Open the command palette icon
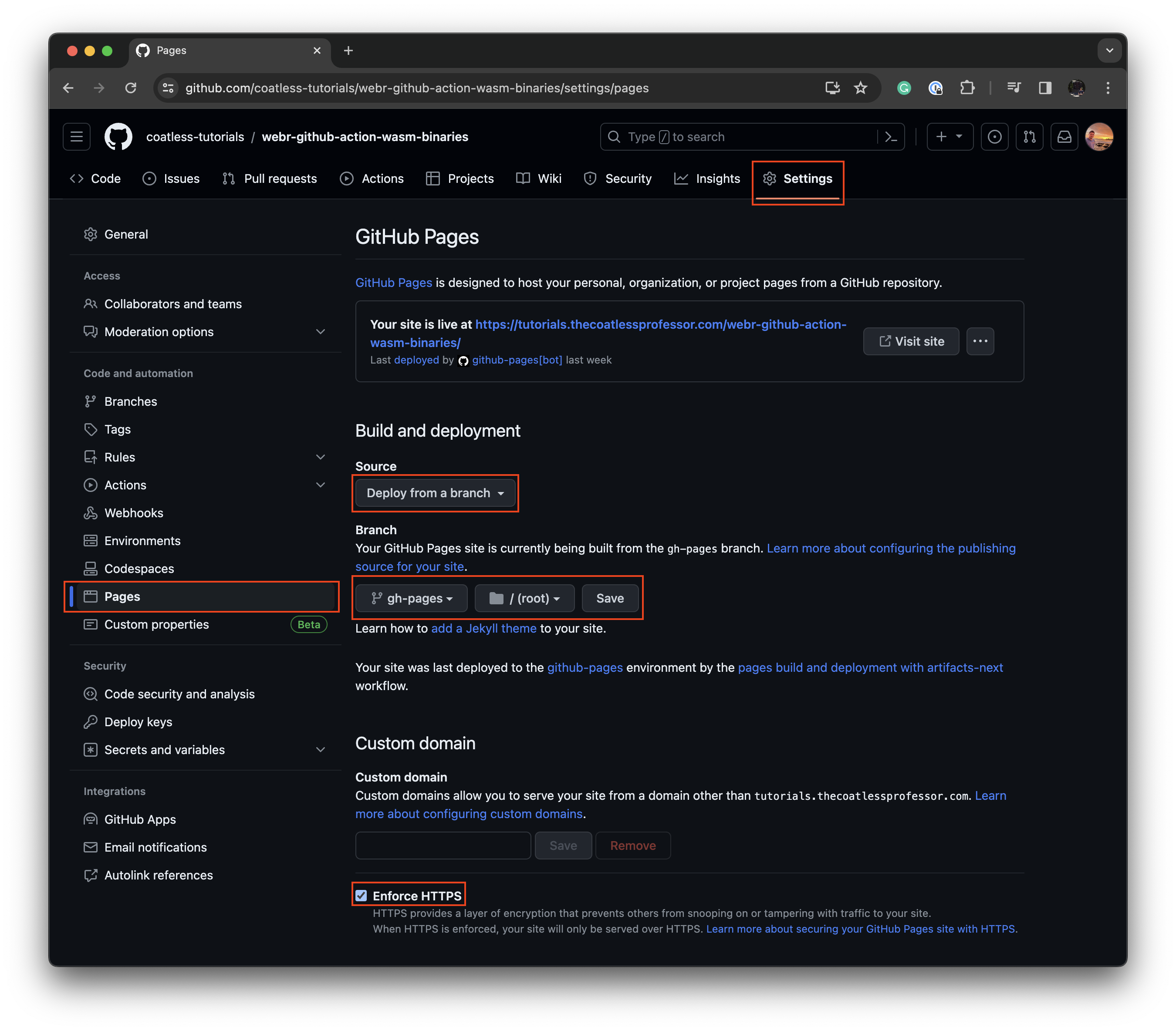This screenshot has width=1176, height=1031. 891,137
